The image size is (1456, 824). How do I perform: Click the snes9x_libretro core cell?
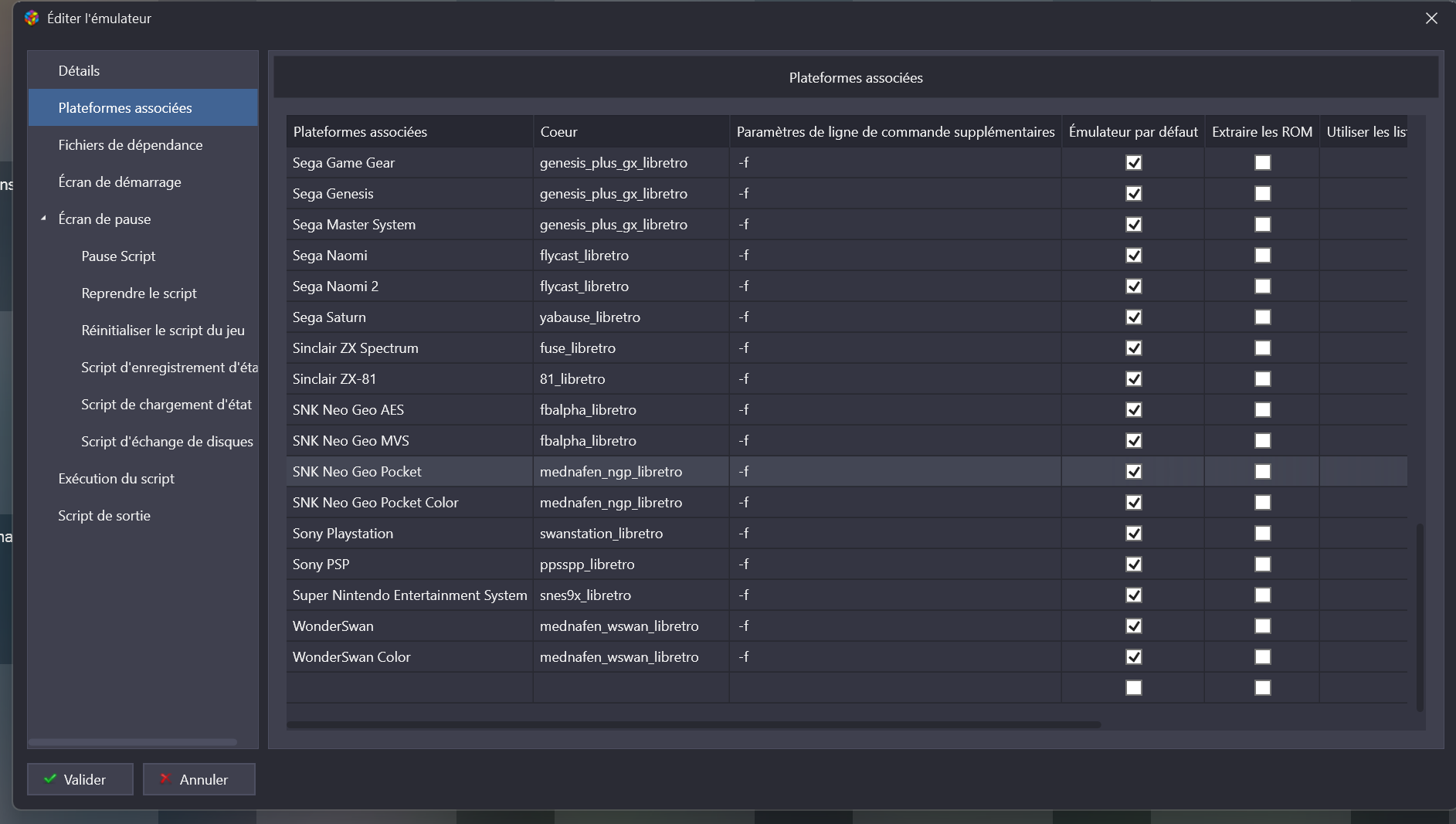click(x=631, y=595)
